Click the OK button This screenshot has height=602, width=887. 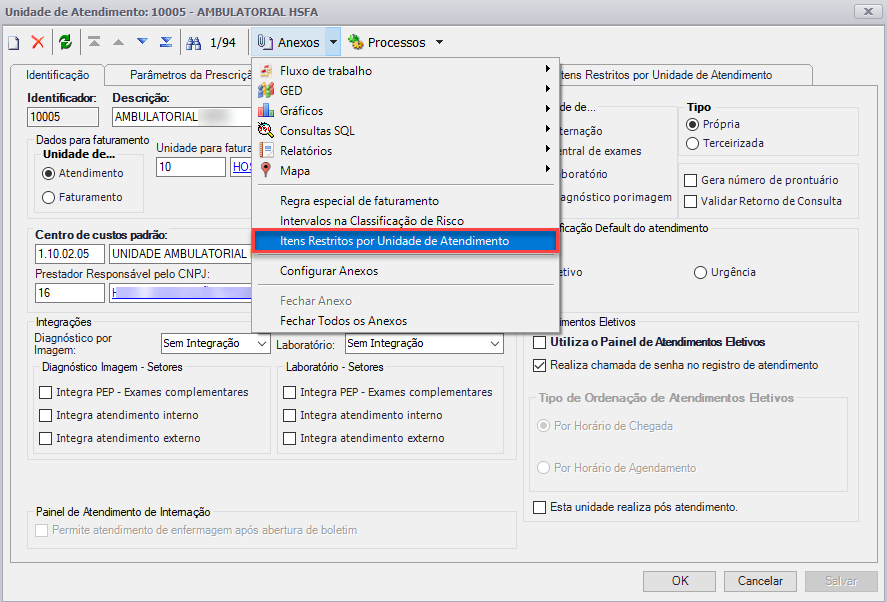pyautogui.click(x=680, y=581)
